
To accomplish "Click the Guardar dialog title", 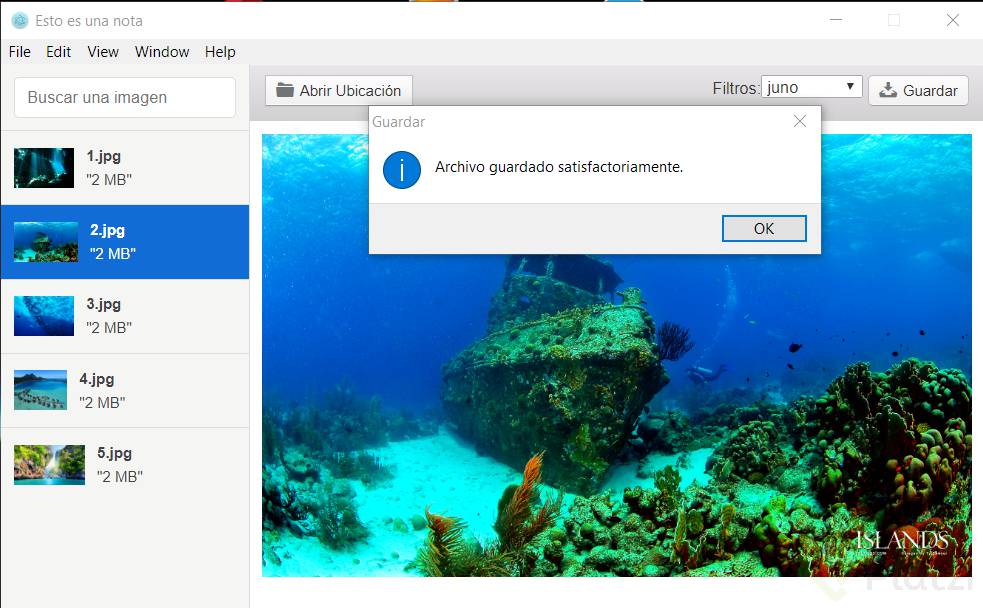I will pyautogui.click(x=399, y=122).
